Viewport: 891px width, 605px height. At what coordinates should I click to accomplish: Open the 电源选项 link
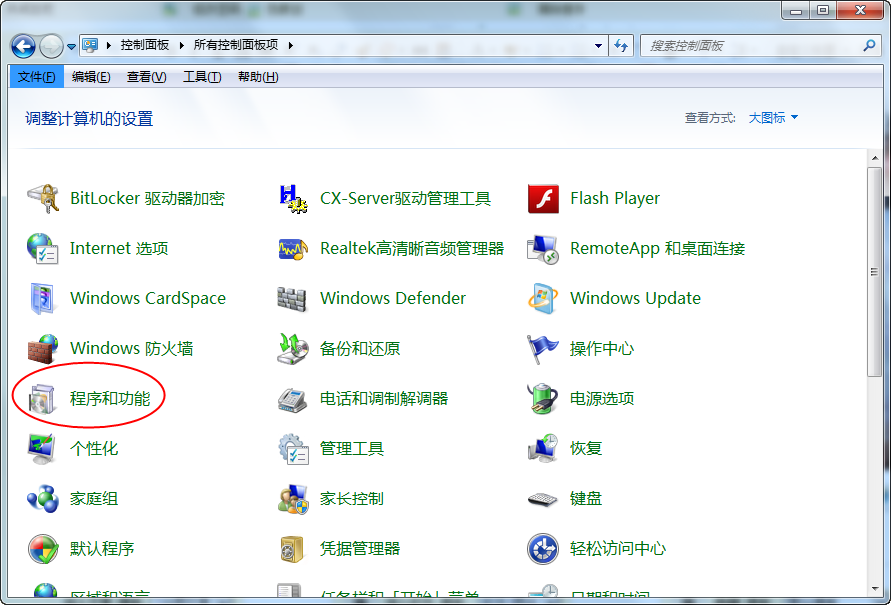pyautogui.click(x=602, y=398)
